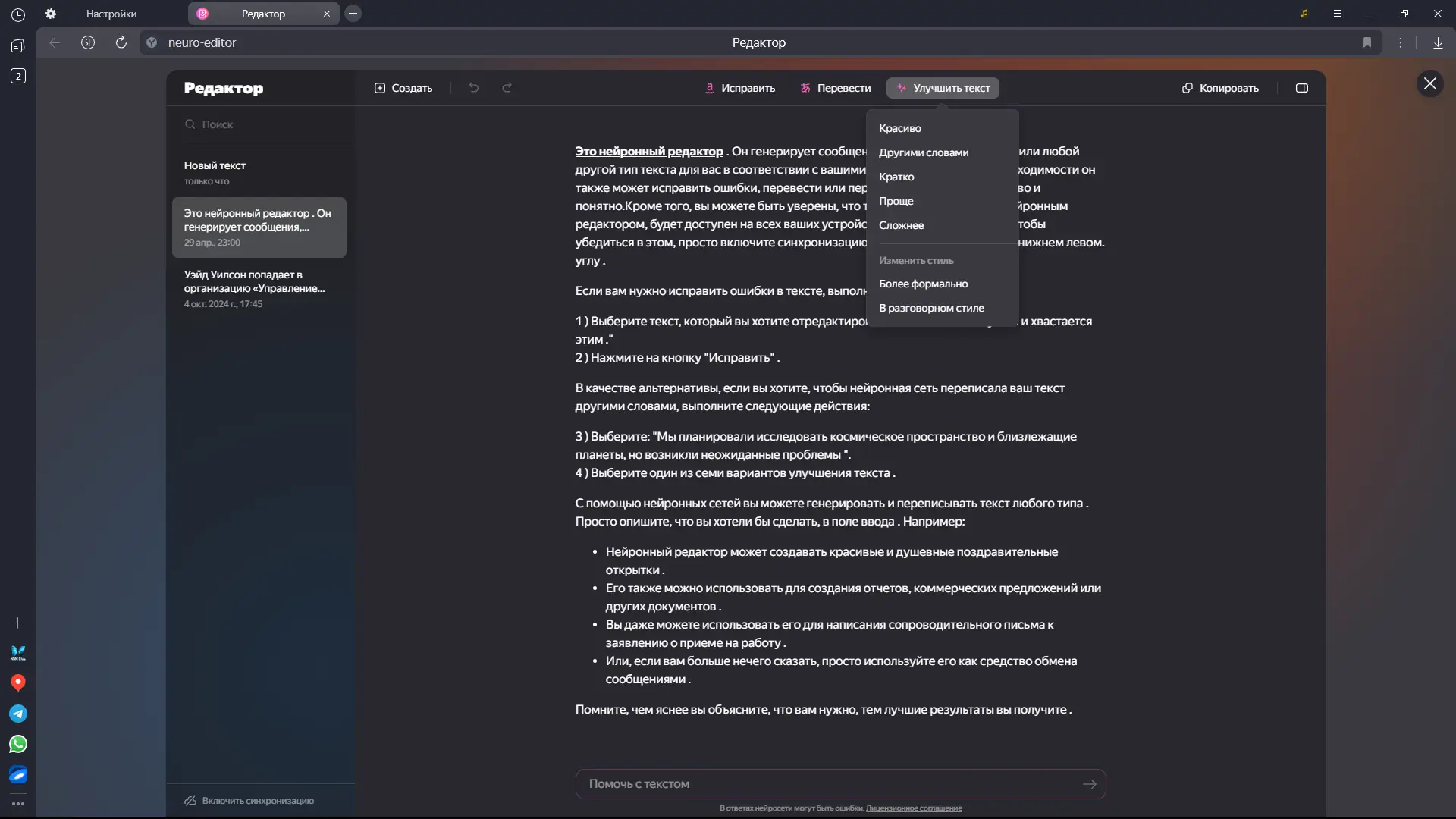The image size is (1456, 819).
Task: Click the undo arrow icon
Action: point(474,88)
